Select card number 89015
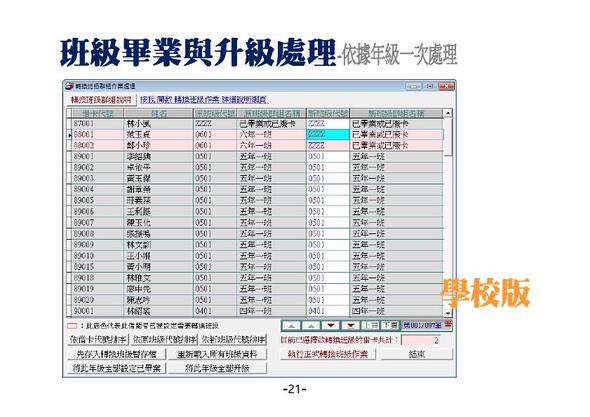The image size is (590, 417). [97, 267]
